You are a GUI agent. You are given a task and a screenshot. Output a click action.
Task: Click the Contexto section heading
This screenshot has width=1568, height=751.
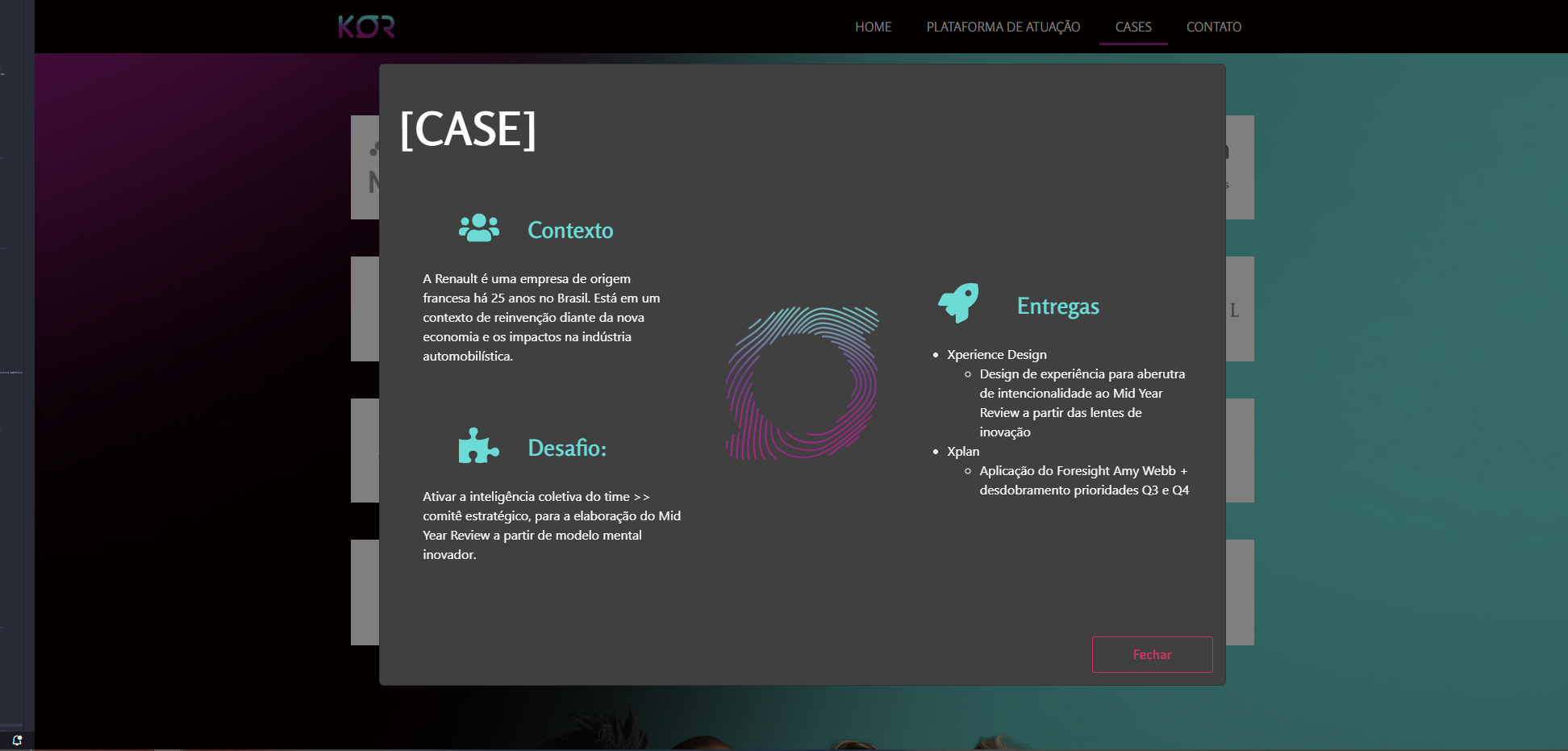(570, 231)
